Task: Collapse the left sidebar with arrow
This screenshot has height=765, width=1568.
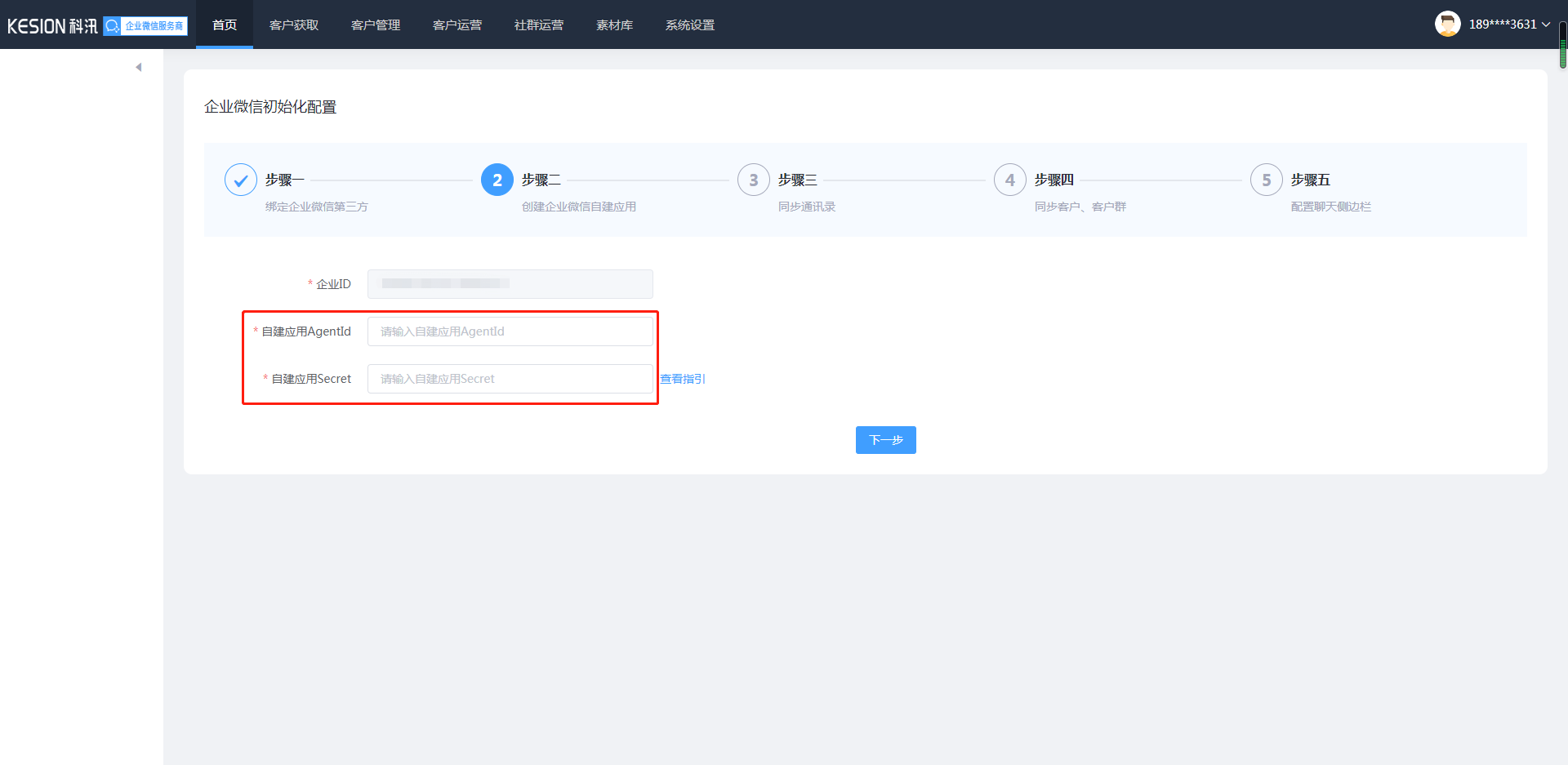Action: click(x=139, y=67)
